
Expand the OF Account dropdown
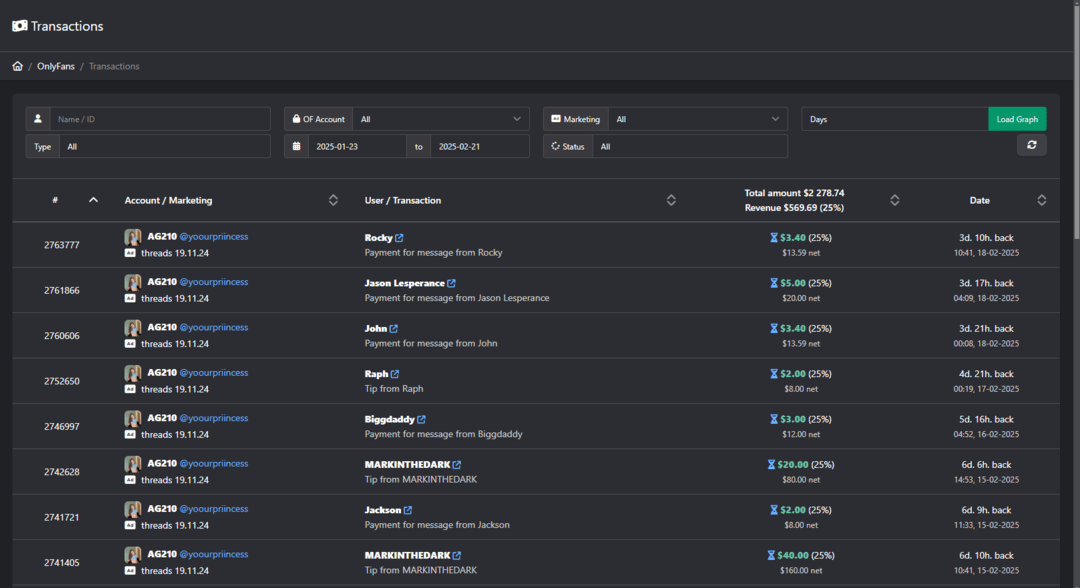click(441, 119)
